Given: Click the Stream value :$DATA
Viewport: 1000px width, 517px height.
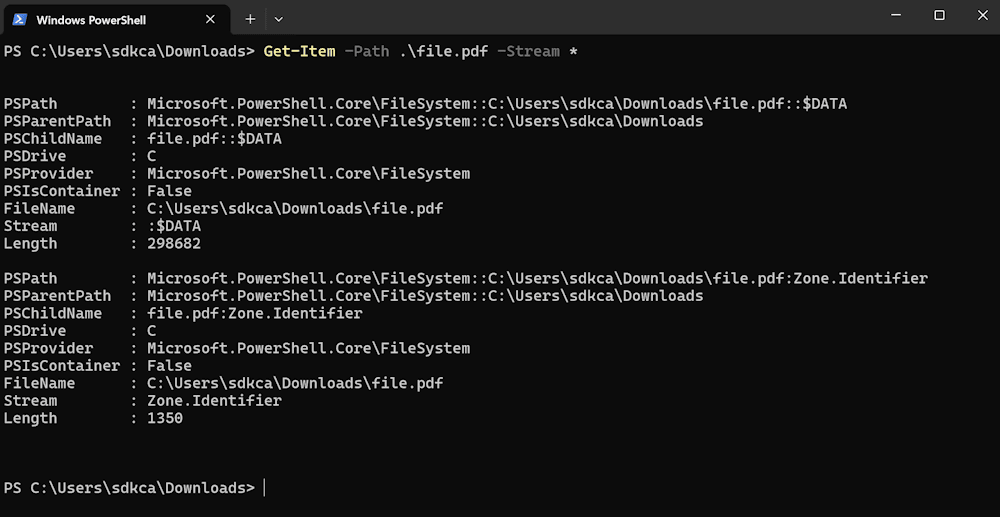Looking at the screenshot, I should click(174, 226).
